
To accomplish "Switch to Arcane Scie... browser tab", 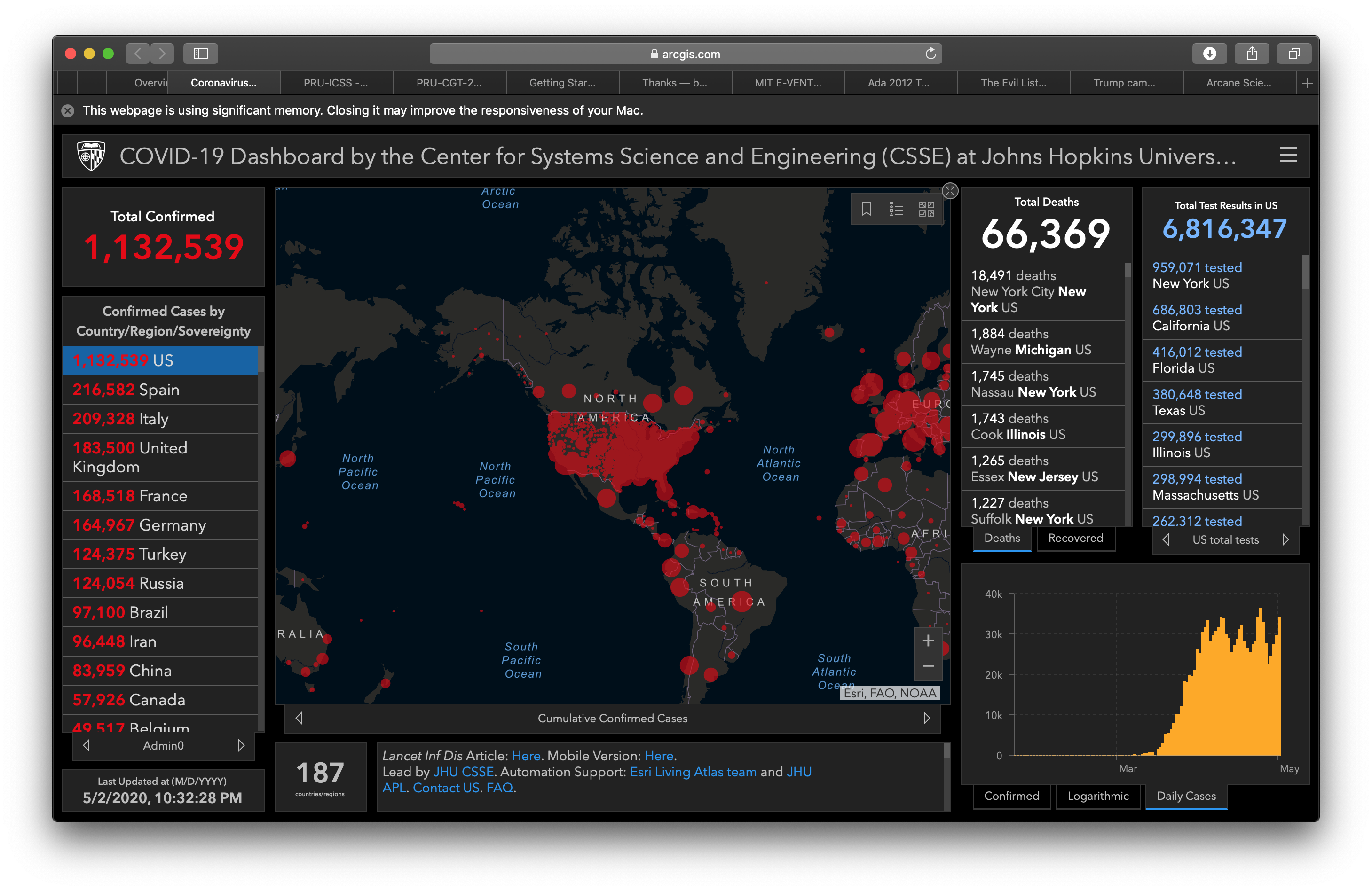I will [x=1239, y=83].
